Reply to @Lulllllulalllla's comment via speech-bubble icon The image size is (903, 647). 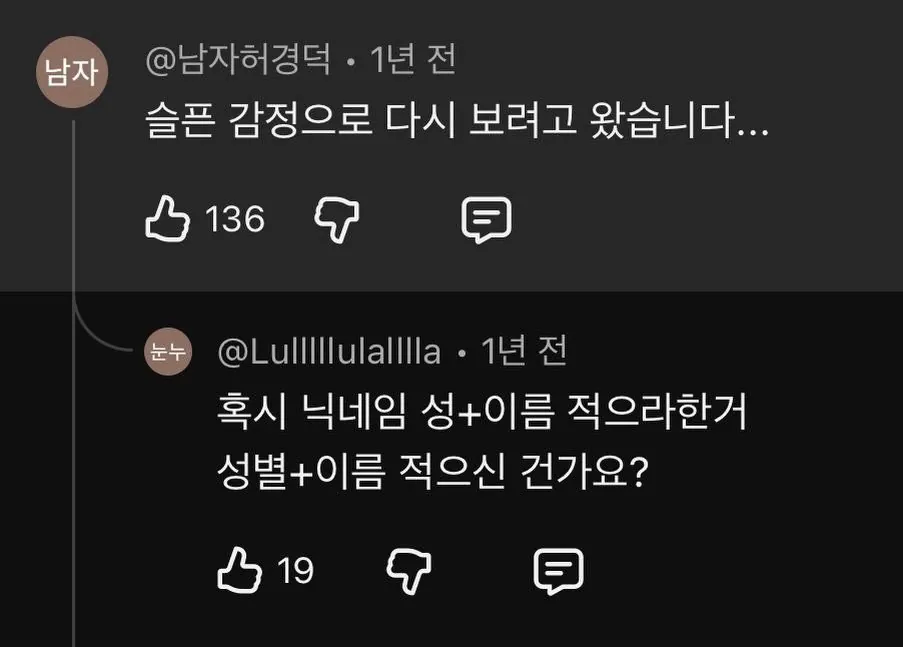(559, 571)
